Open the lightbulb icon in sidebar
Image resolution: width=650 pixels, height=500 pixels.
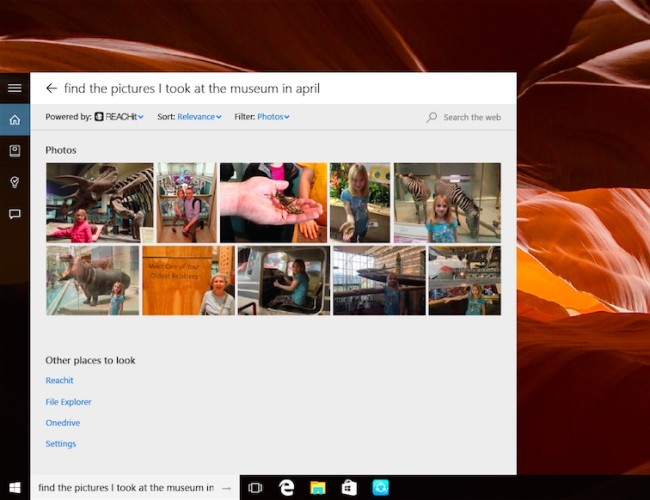(x=14, y=182)
